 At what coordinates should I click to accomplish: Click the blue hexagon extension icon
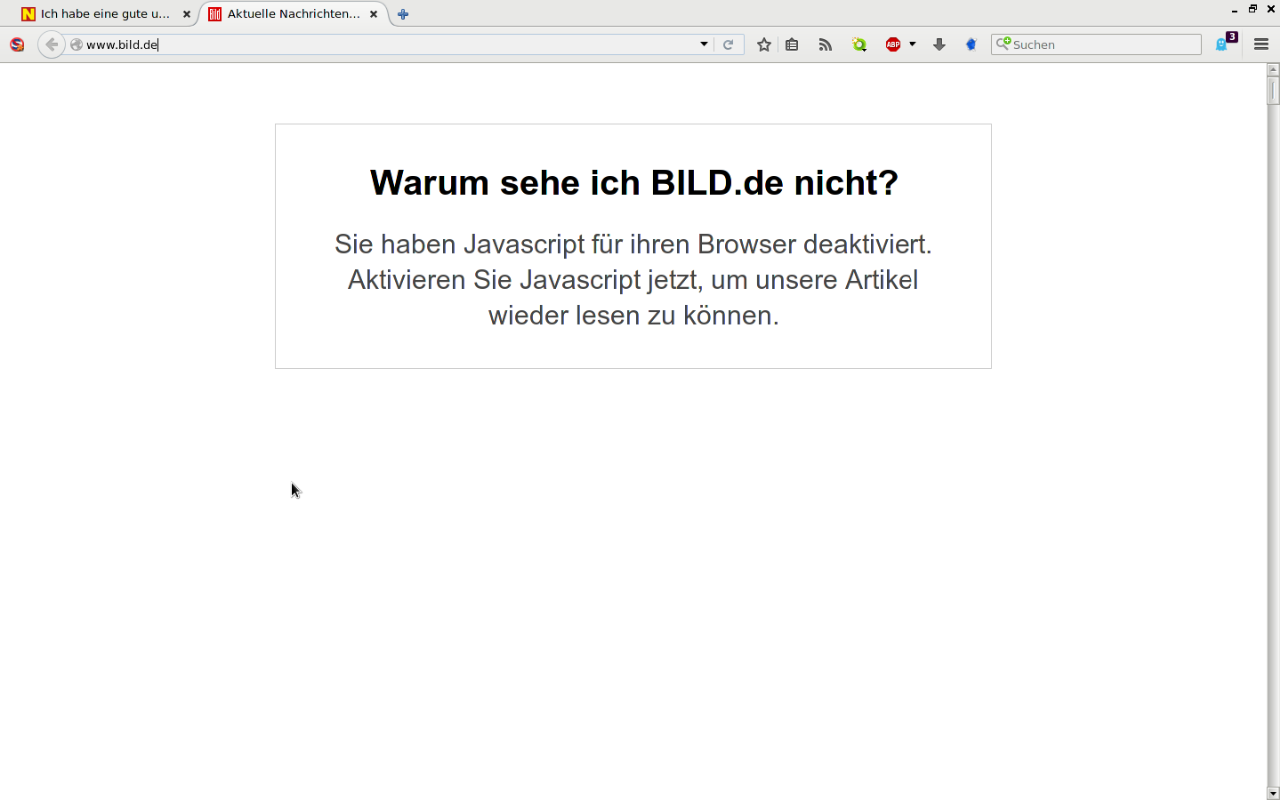point(971,44)
